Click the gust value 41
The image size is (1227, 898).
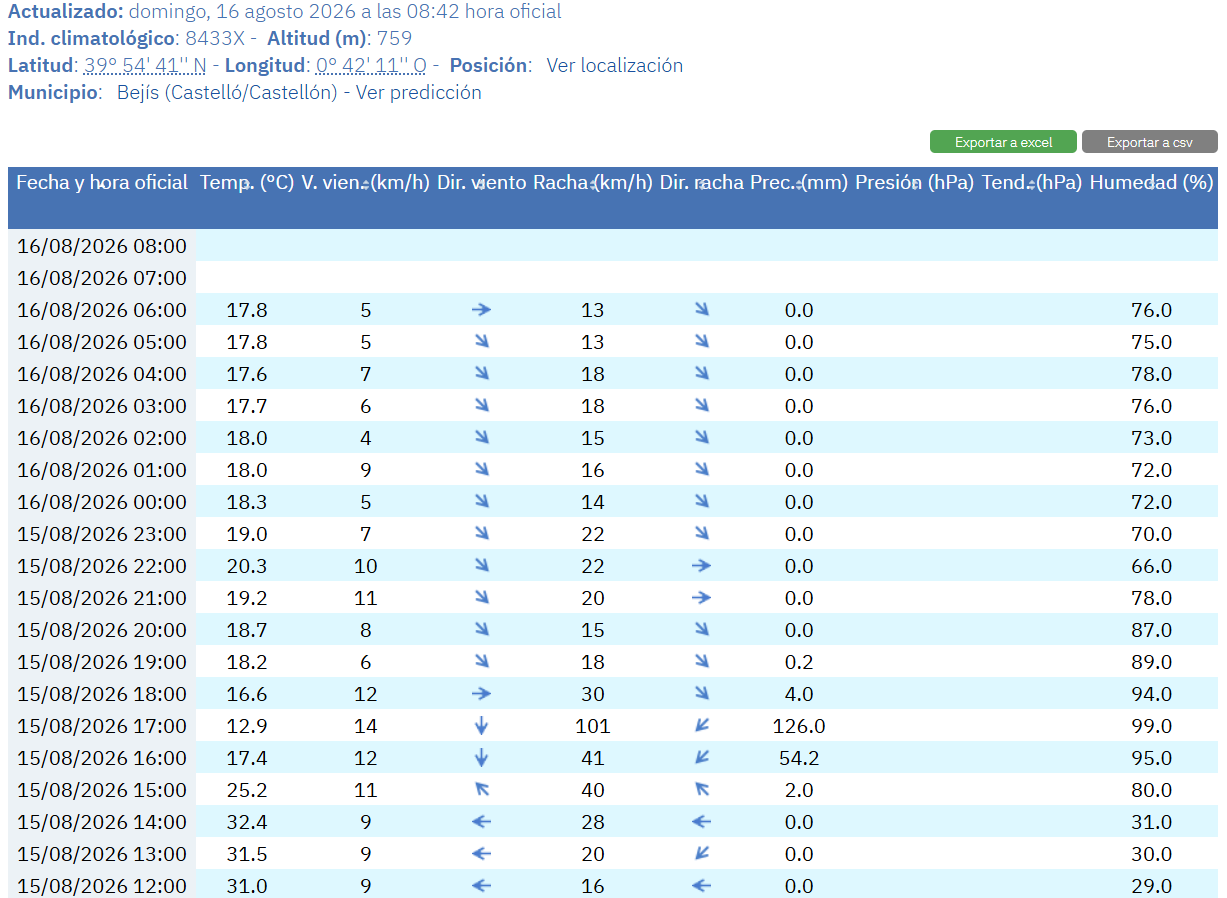(x=593, y=758)
